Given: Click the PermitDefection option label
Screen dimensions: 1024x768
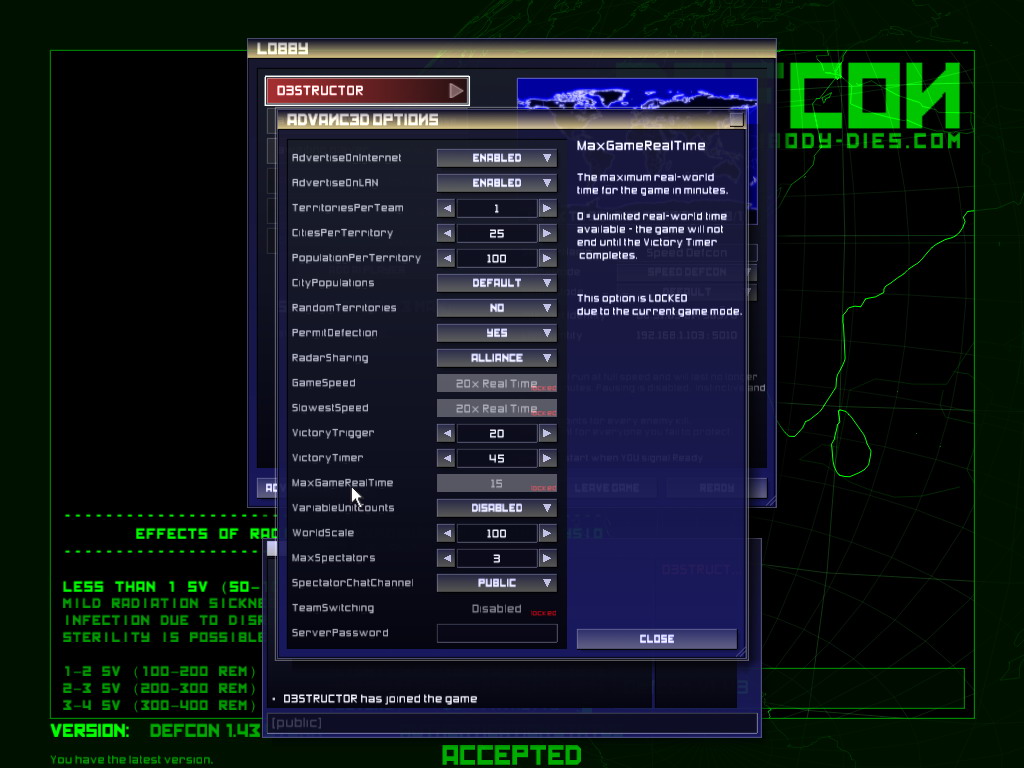Looking at the screenshot, I should click(x=334, y=333).
